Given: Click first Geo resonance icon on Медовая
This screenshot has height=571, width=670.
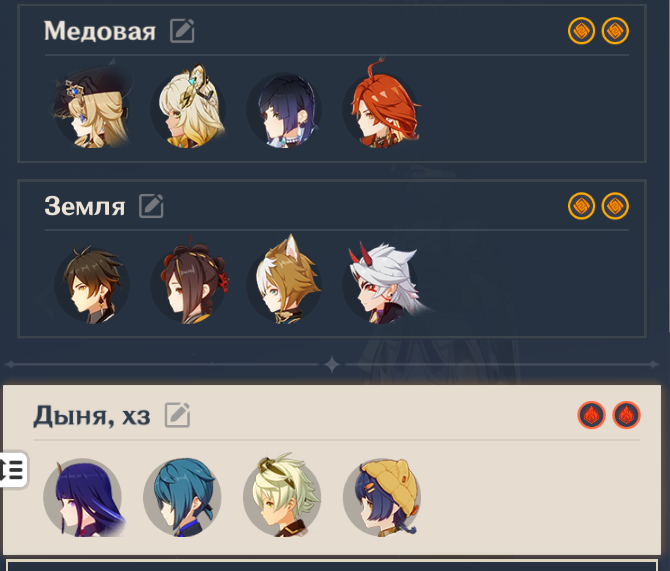Looking at the screenshot, I should [581, 31].
